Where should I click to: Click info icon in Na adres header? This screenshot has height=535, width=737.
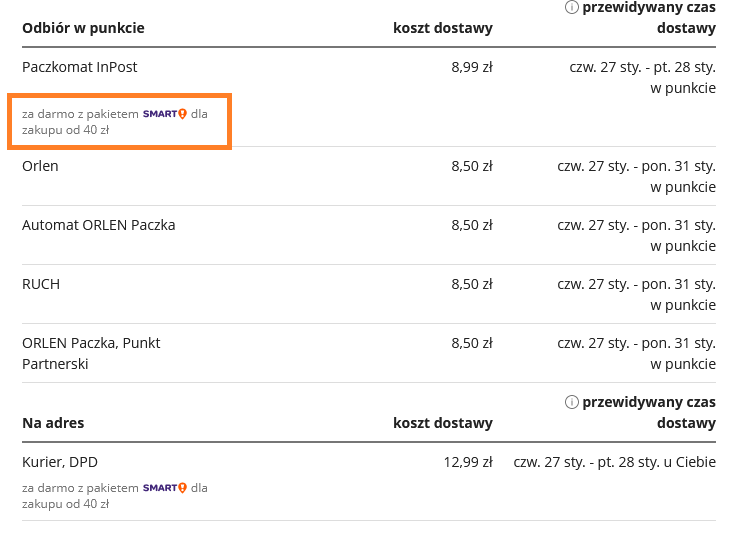pyautogui.click(x=572, y=402)
